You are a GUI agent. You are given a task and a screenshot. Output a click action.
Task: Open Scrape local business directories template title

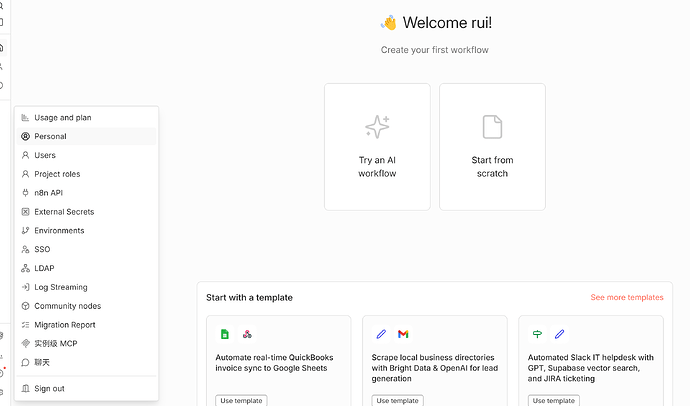[x=435, y=368]
